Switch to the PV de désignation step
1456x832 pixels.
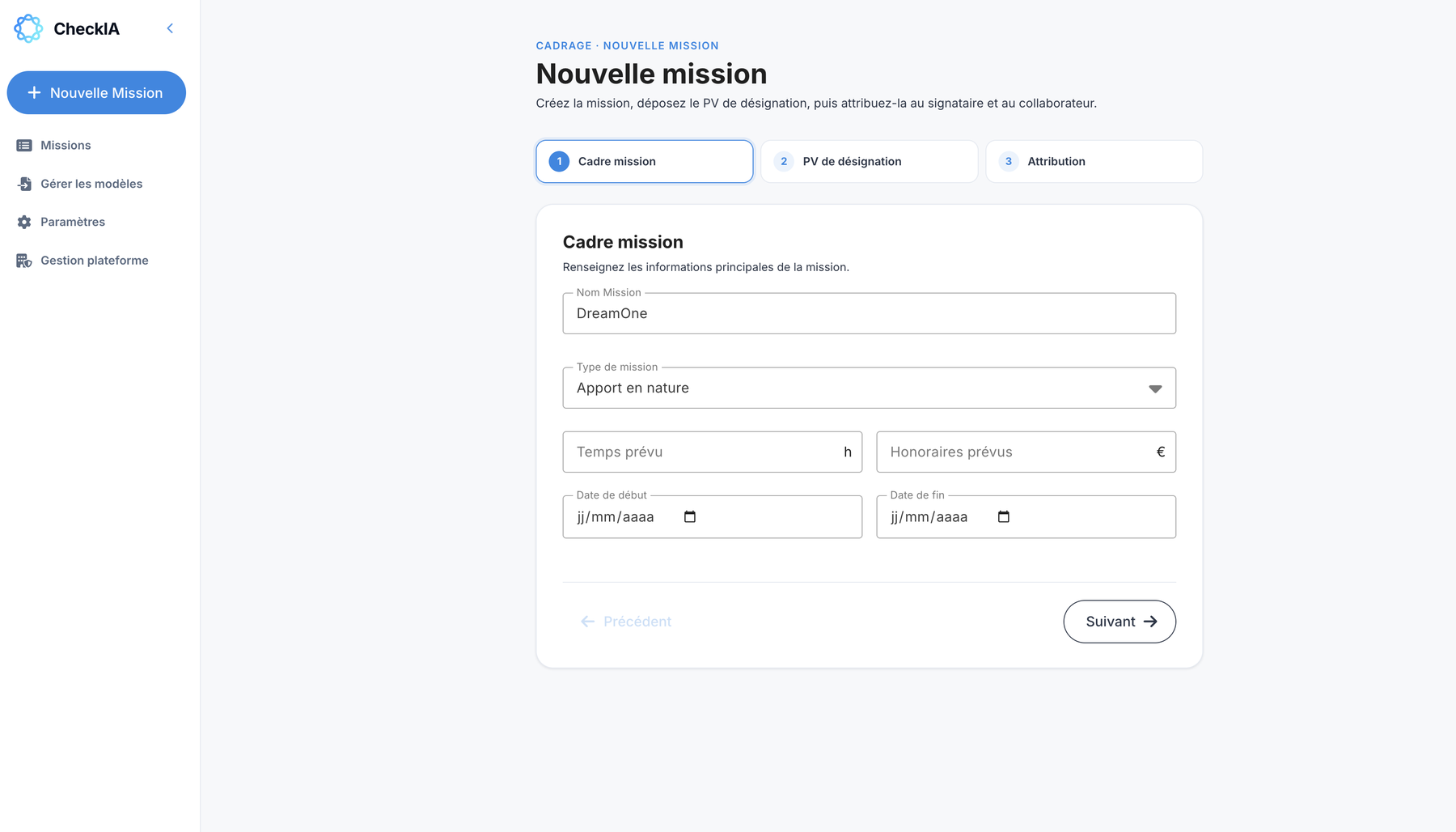point(870,161)
